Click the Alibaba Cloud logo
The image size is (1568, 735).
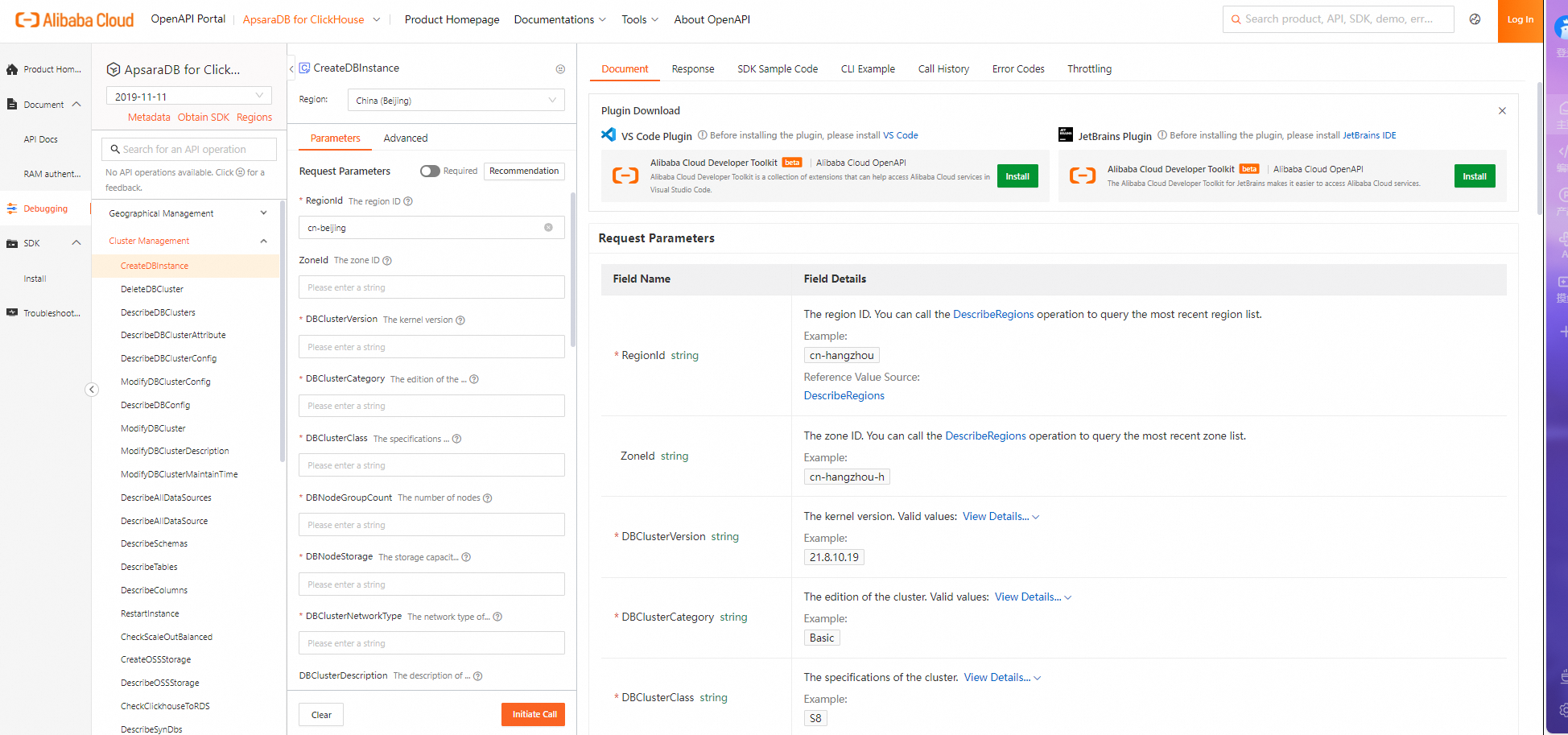[x=74, y=20]
